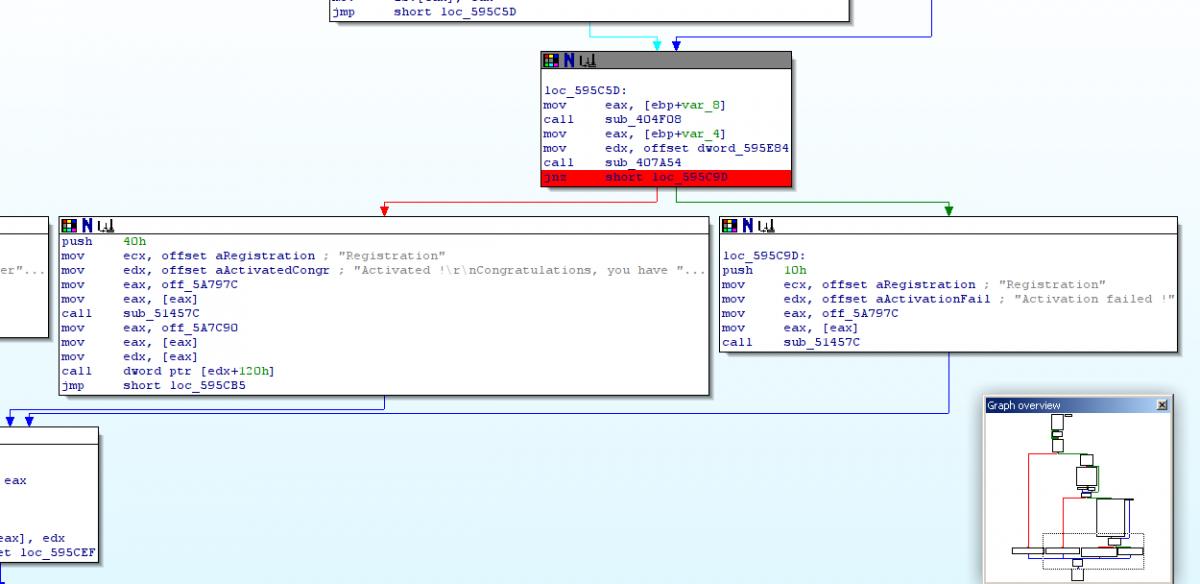The width and height of the screenshot is (1200, 584).
Task: Click mov eax, [ebp+var_4] instruction
Action: tap(634, 134)
